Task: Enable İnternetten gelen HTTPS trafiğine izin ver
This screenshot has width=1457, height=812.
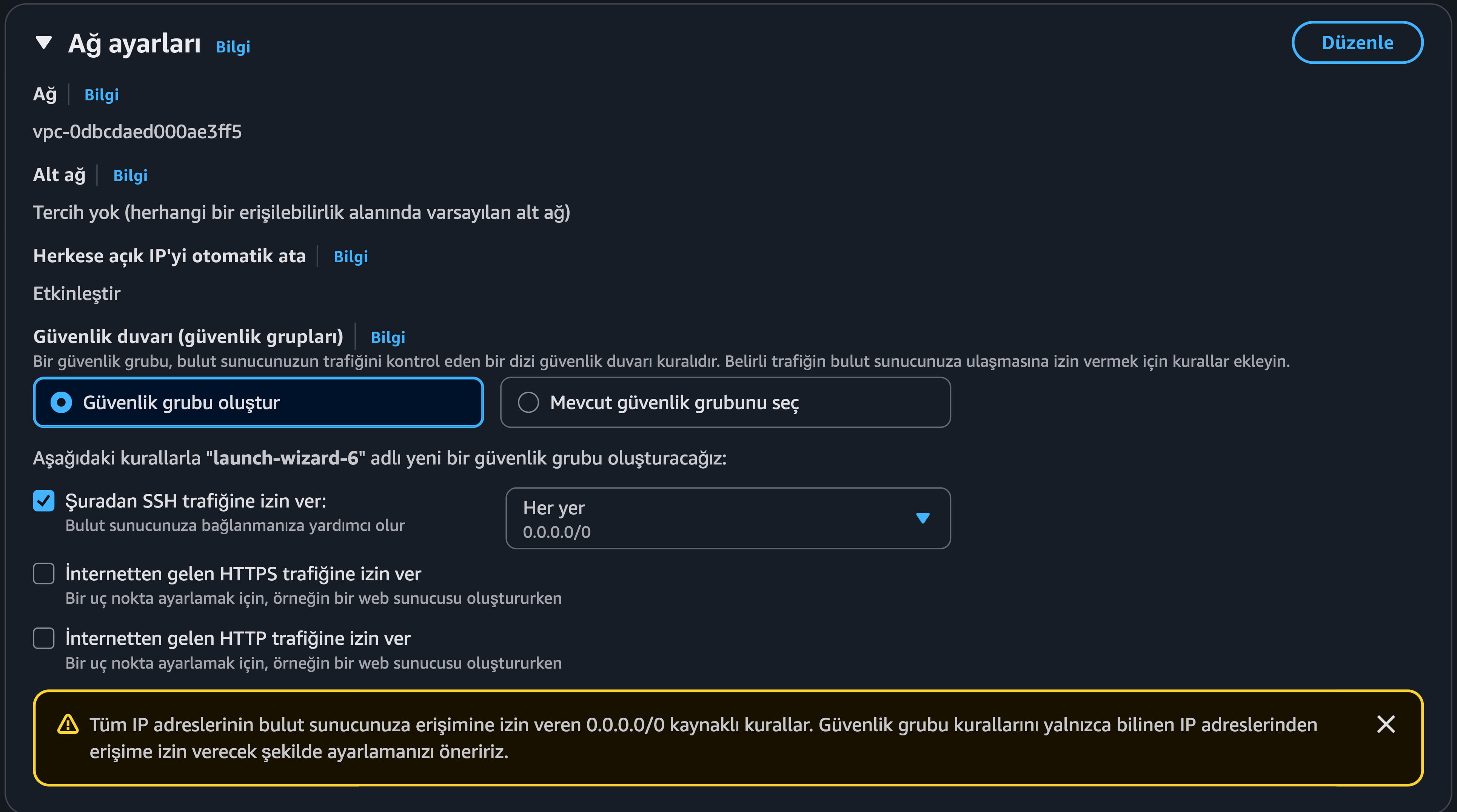Action: 43,574
